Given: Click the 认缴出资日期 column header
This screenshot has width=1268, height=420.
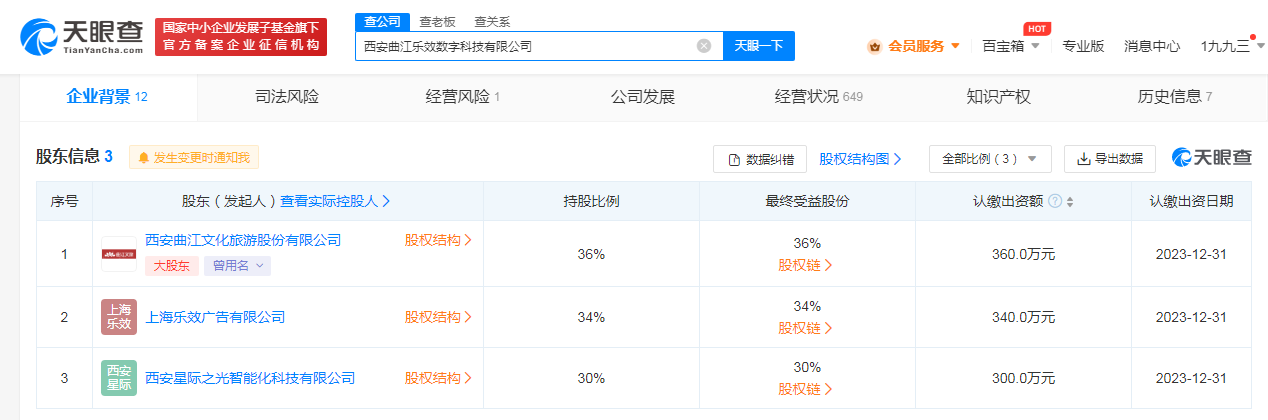Looking at the screenshot, I should click(x=1190, y=201).
